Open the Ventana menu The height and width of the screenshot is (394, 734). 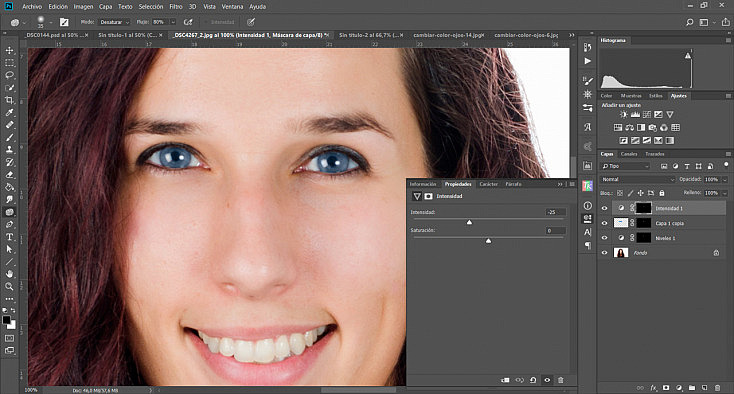[x=232, y=7]
